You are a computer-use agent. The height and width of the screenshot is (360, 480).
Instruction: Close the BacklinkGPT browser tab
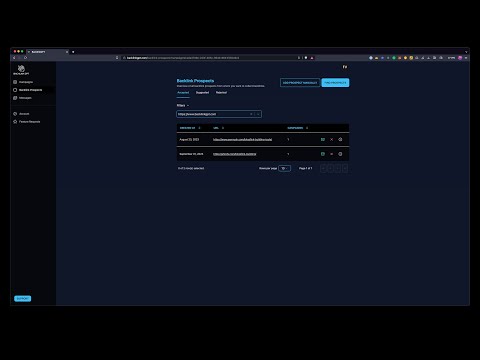(67, 52)
